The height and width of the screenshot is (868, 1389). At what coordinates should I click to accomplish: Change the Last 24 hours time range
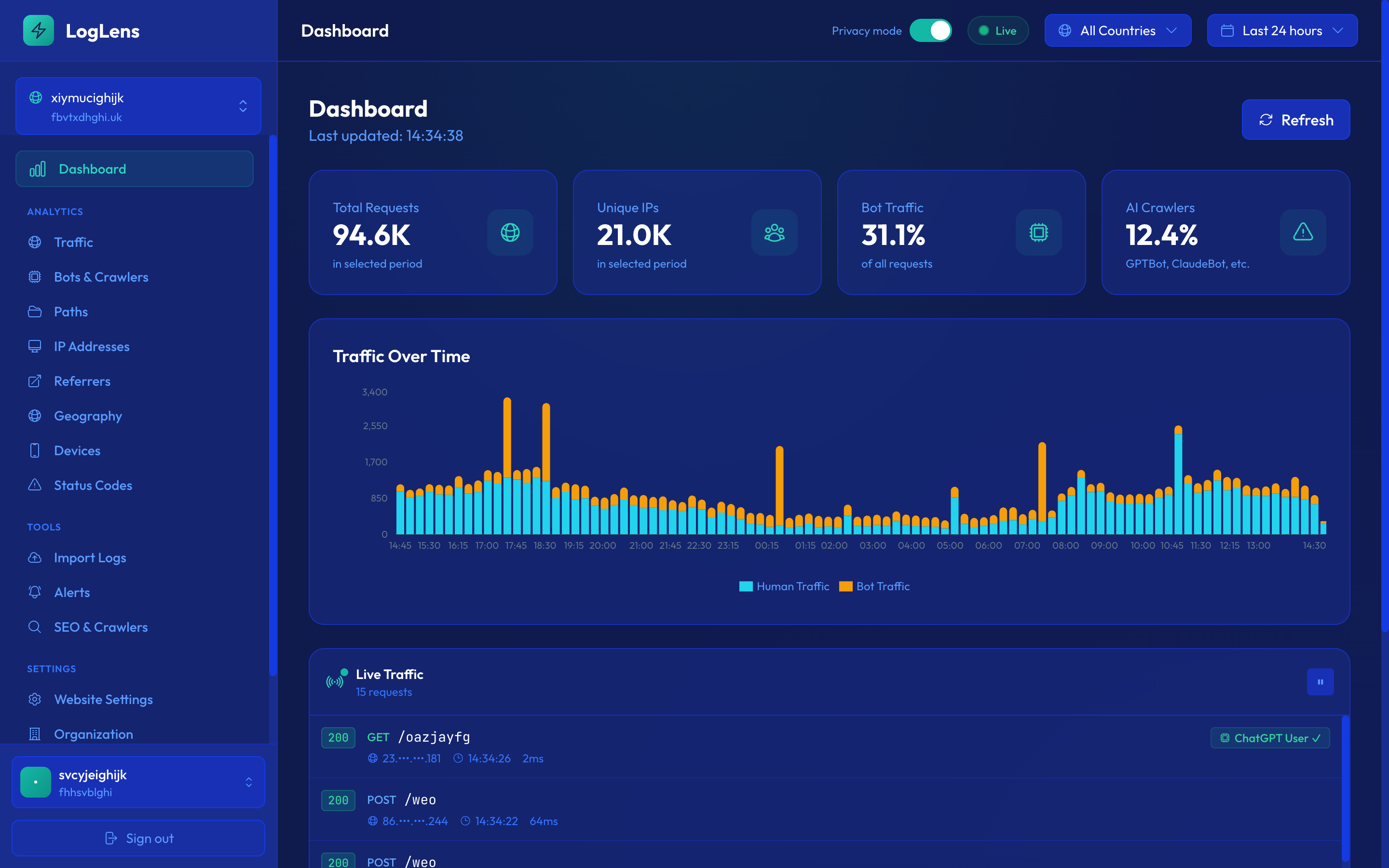[x=1281, y=30]
